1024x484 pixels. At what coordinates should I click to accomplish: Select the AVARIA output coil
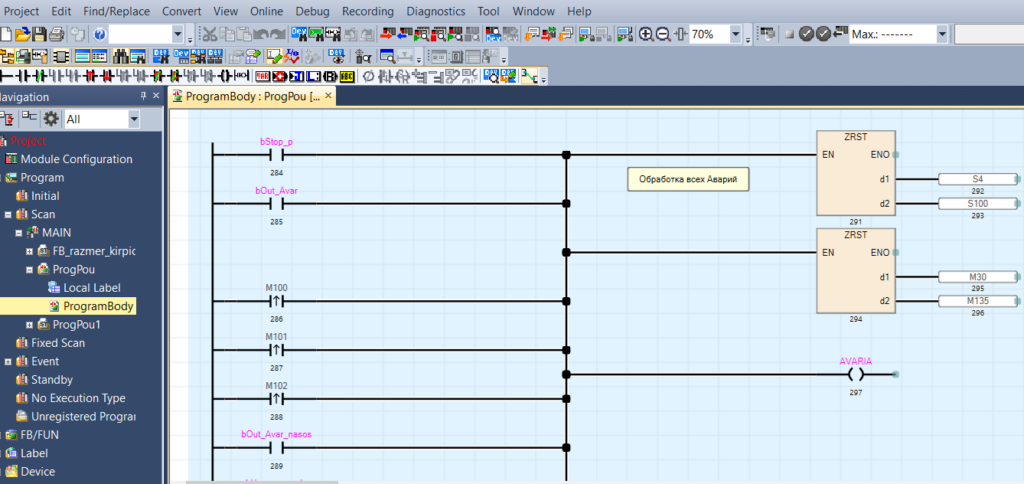click(854, 375)
